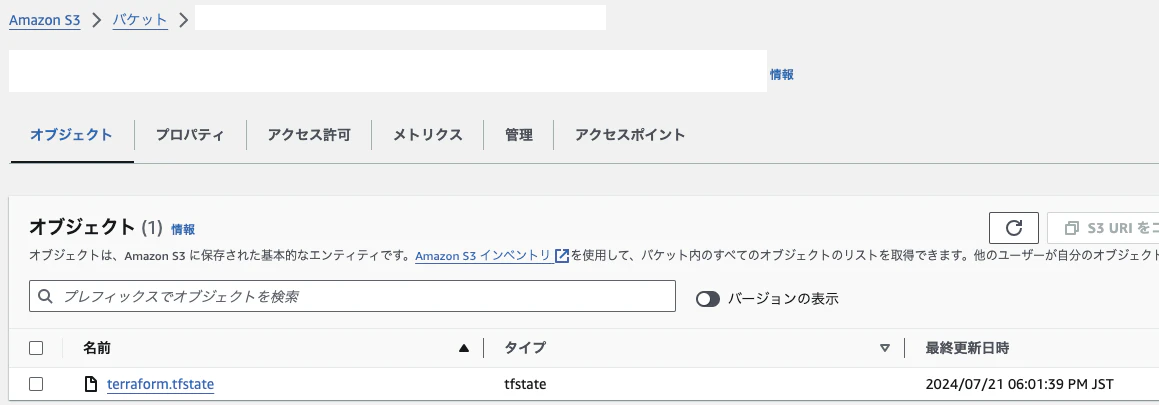
Task: Click the external link icon after インベントリ
Action: tap(562, 256)
